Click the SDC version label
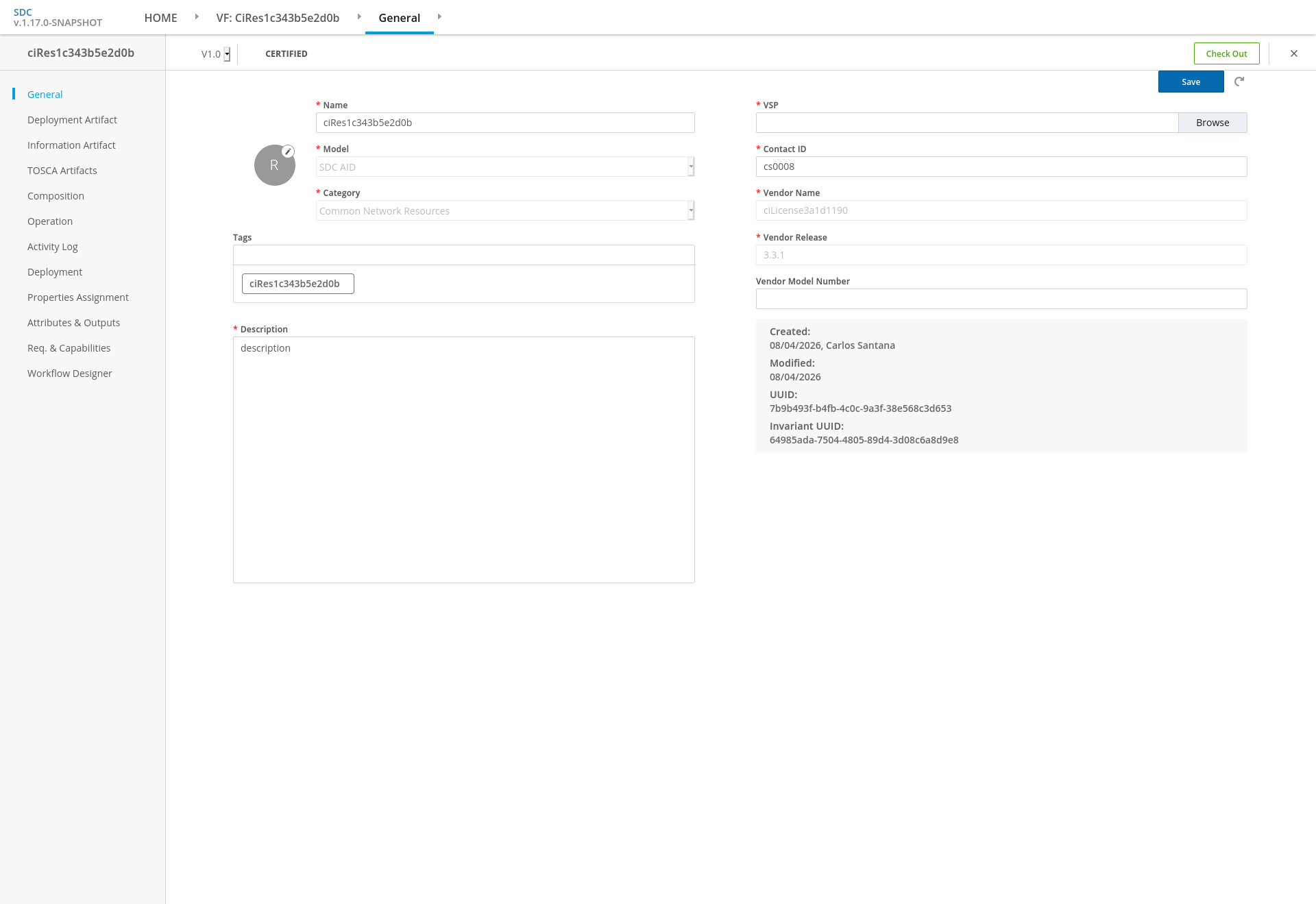Viewport: 1316px width, 904px height. point(58,23)
